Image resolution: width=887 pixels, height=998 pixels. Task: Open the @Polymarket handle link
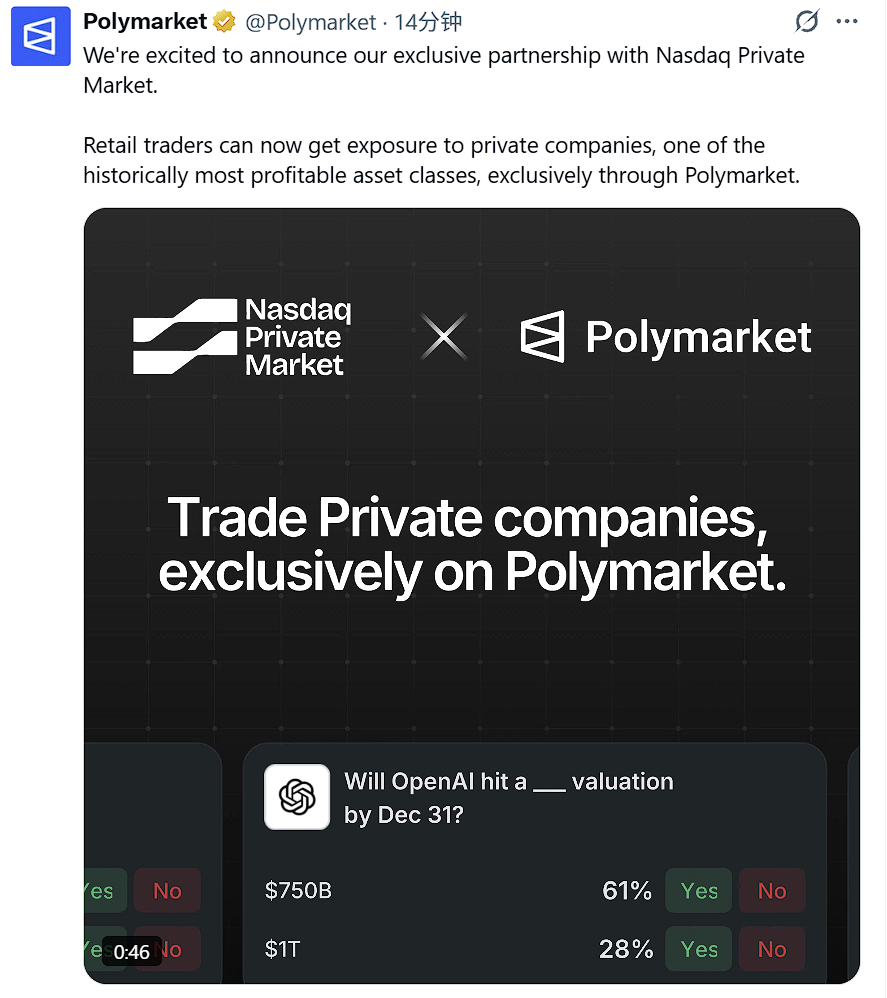click(311, 22)
